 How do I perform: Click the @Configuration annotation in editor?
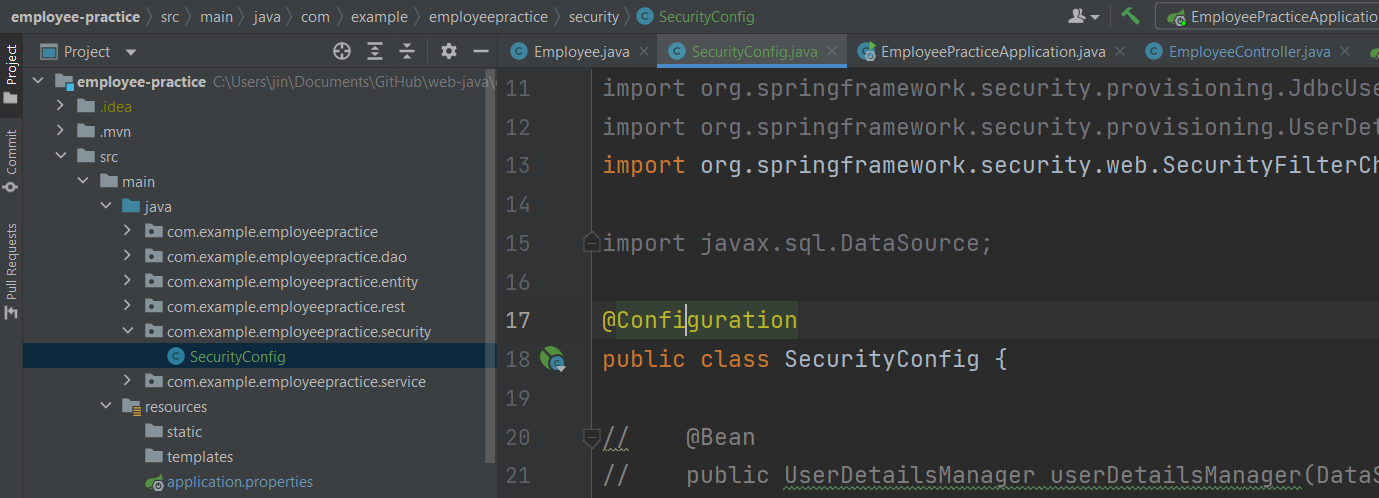tap(700, 320)
